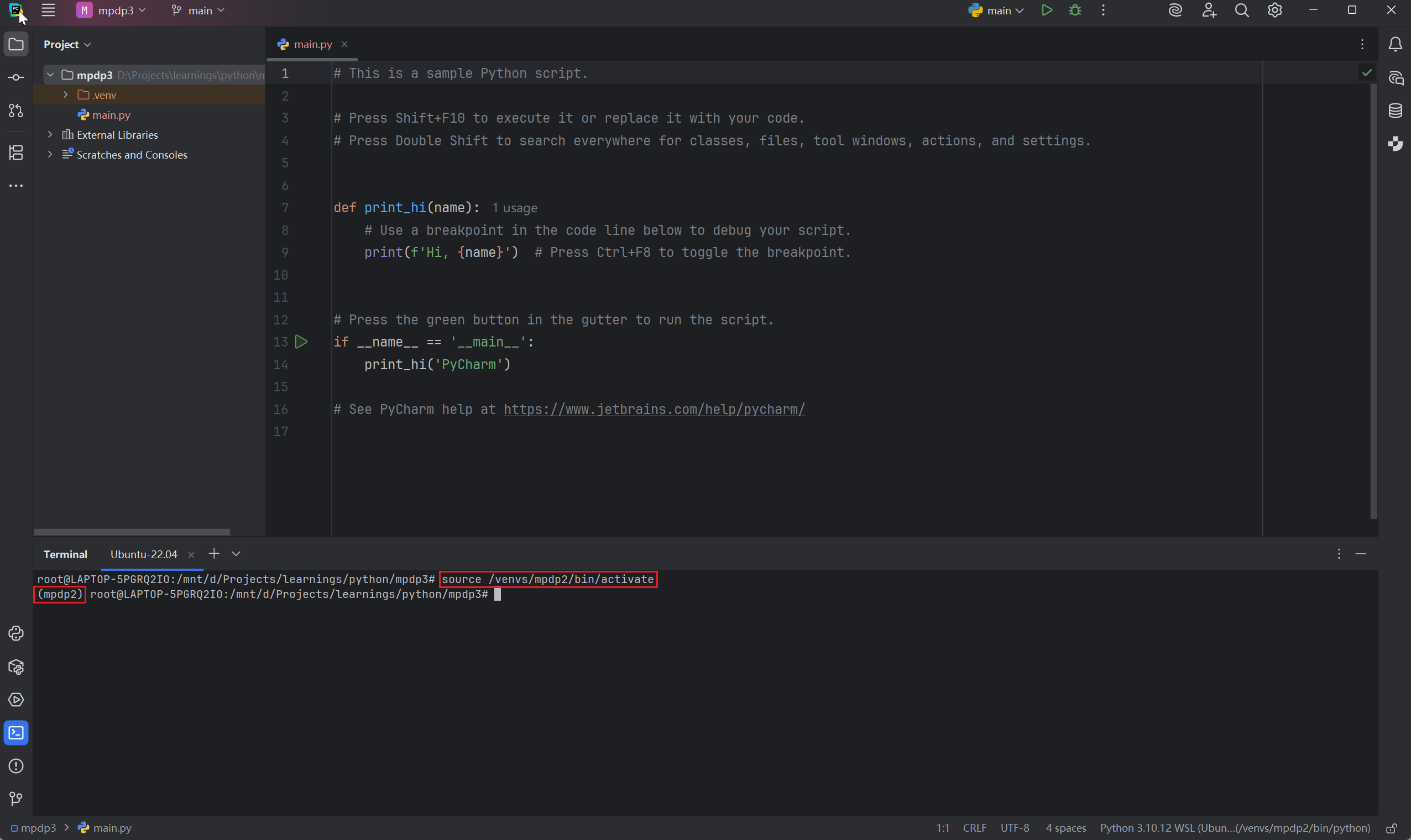This screenshot has height=840, width=1411.
Task: Open the Python Console tool window
Action: [16, 633]
